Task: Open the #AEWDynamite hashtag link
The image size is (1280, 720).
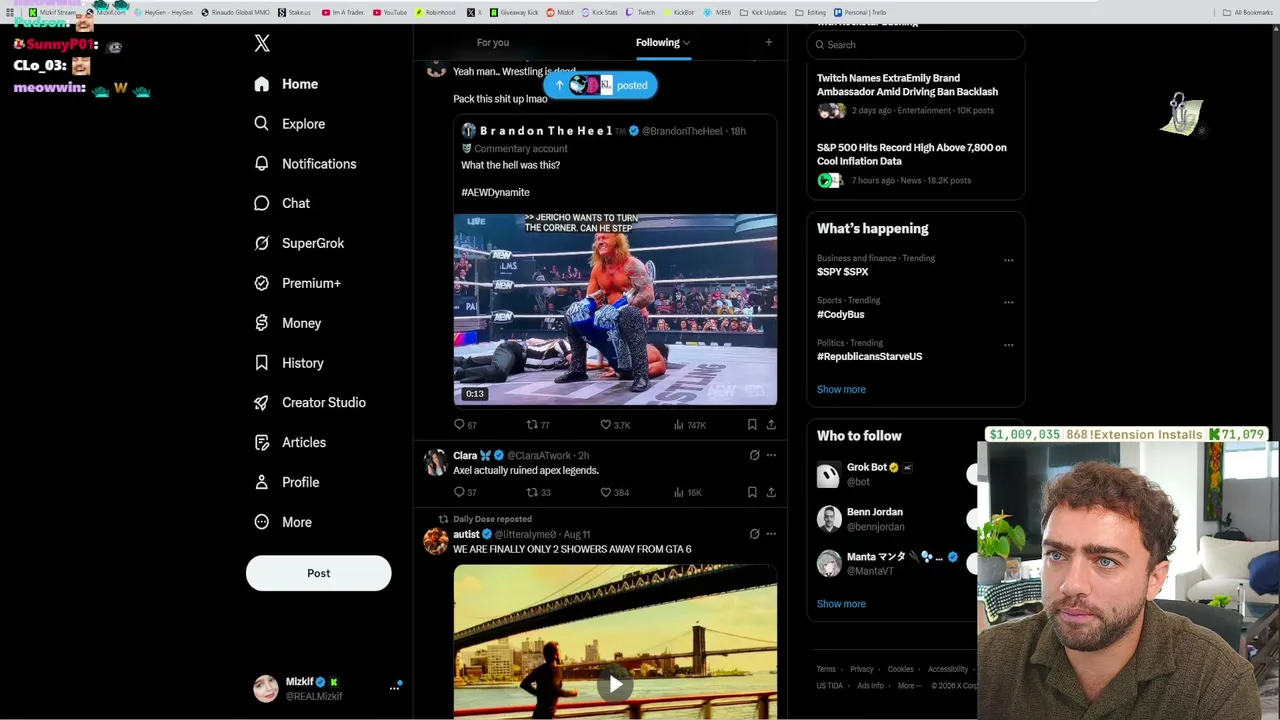Action: (495, 192)
